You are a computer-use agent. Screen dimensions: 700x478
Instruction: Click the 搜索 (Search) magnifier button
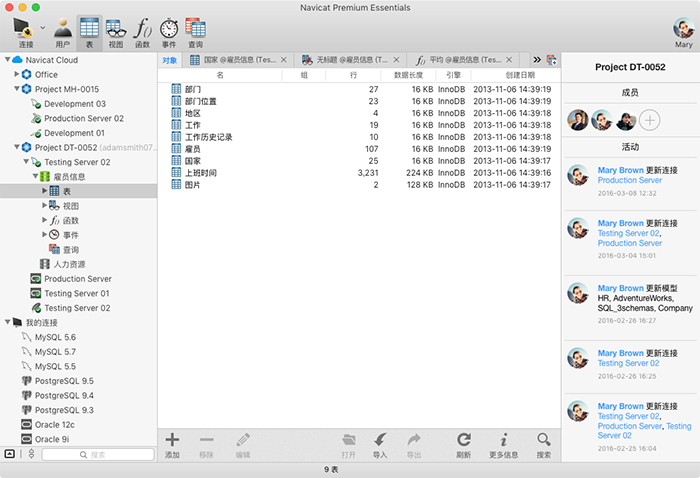[544, 445]
